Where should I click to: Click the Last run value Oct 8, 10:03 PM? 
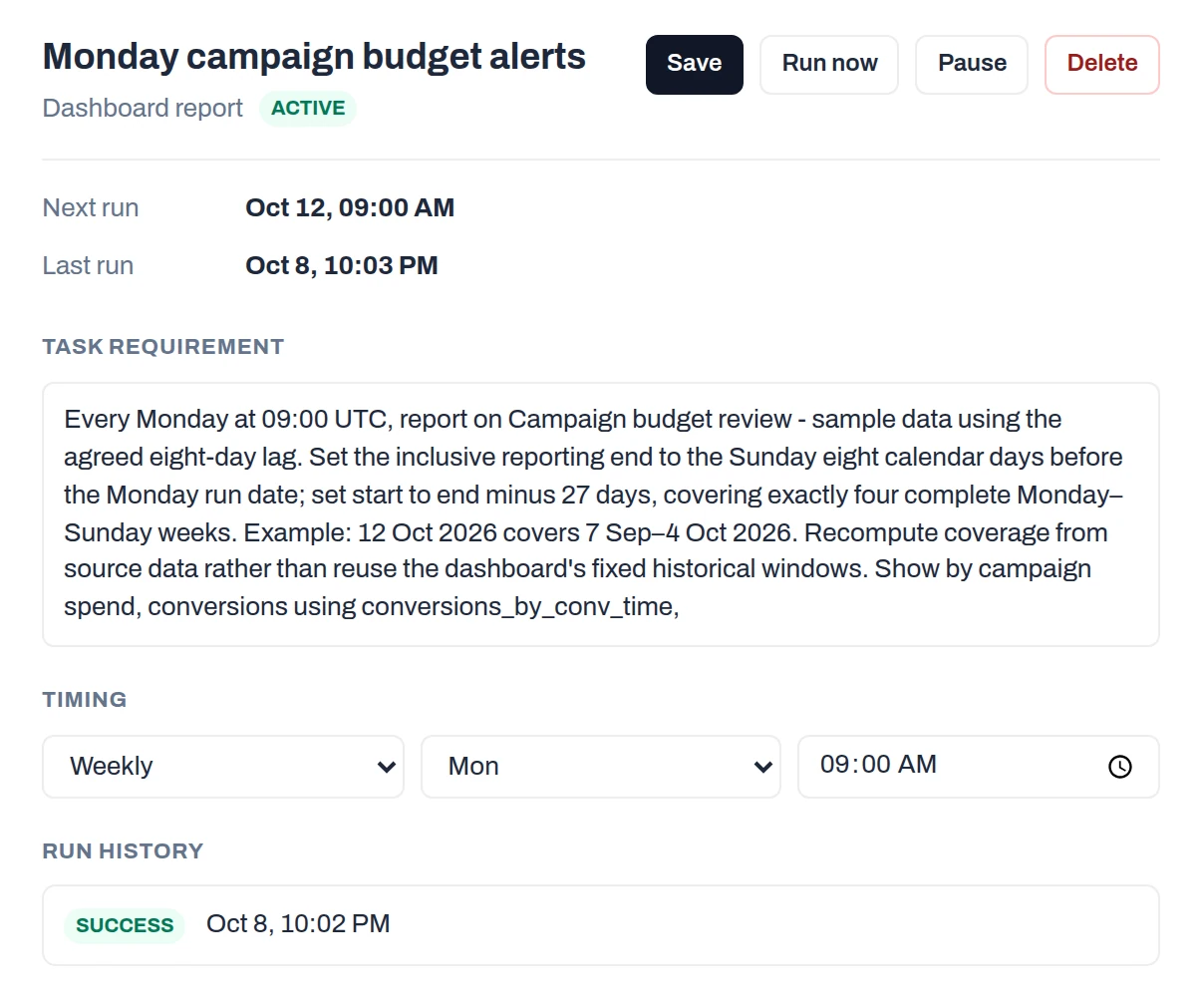342,265
